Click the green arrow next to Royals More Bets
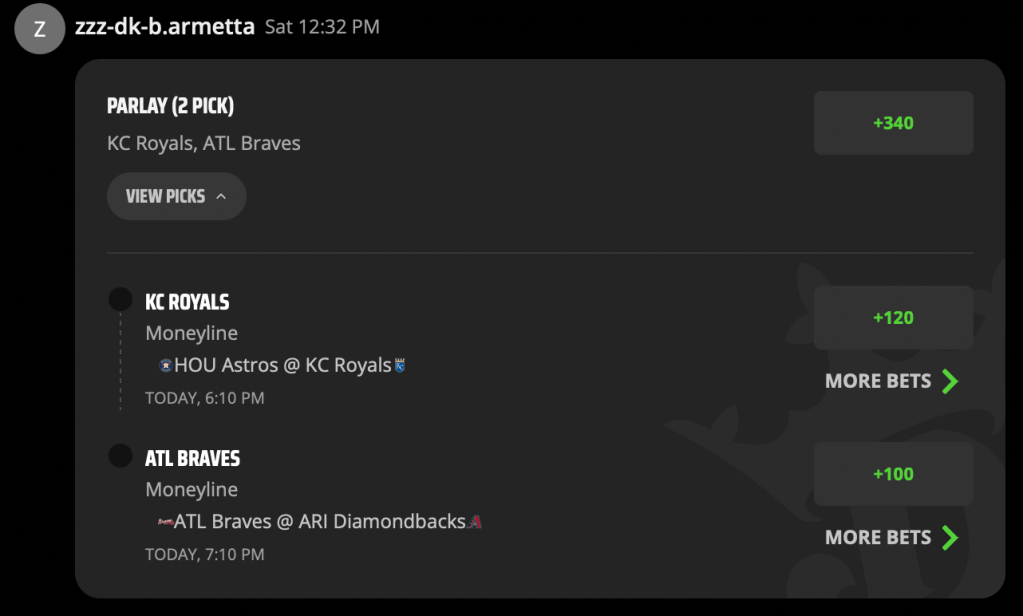The width and height of the screenshot is (1023, 616). pyautogui.click(x=951, y=380)
